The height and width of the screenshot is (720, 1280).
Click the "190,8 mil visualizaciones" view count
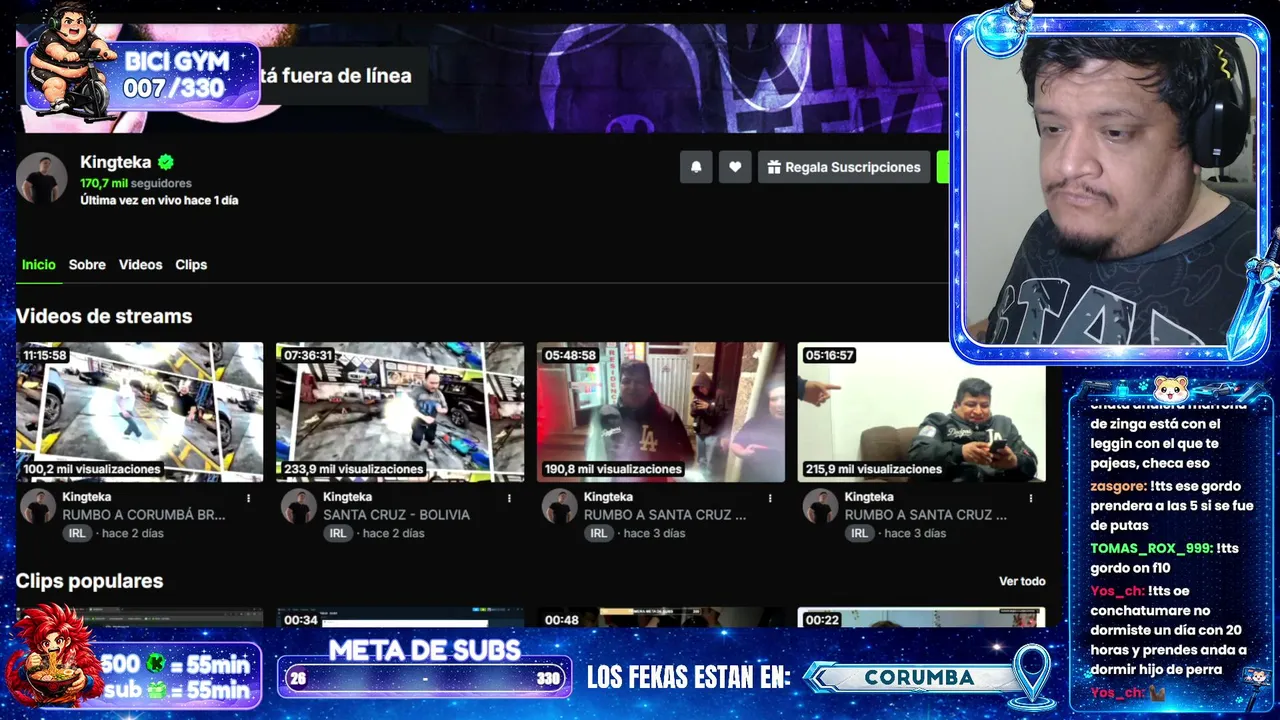[613, 469]
